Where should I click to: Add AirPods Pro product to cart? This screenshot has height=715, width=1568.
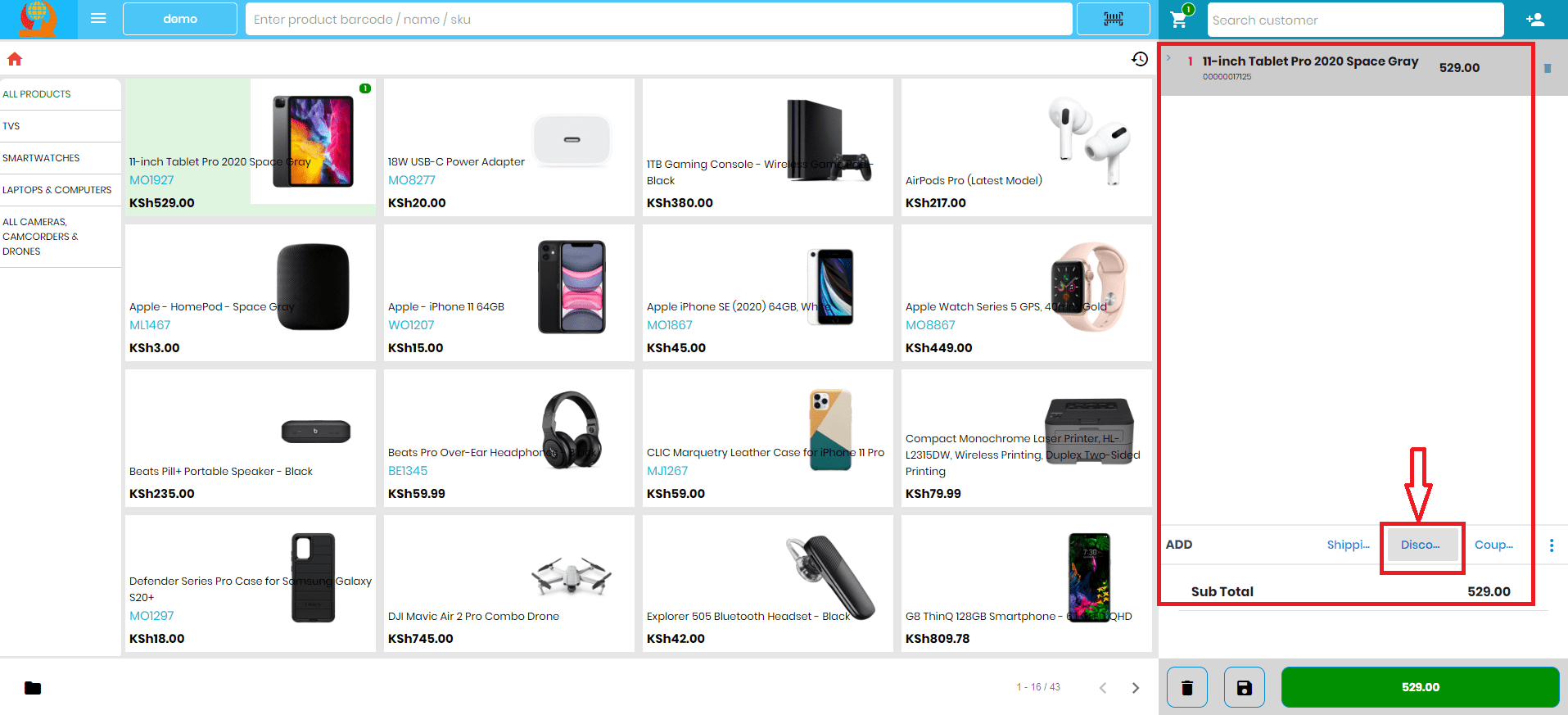[1027, 147]
